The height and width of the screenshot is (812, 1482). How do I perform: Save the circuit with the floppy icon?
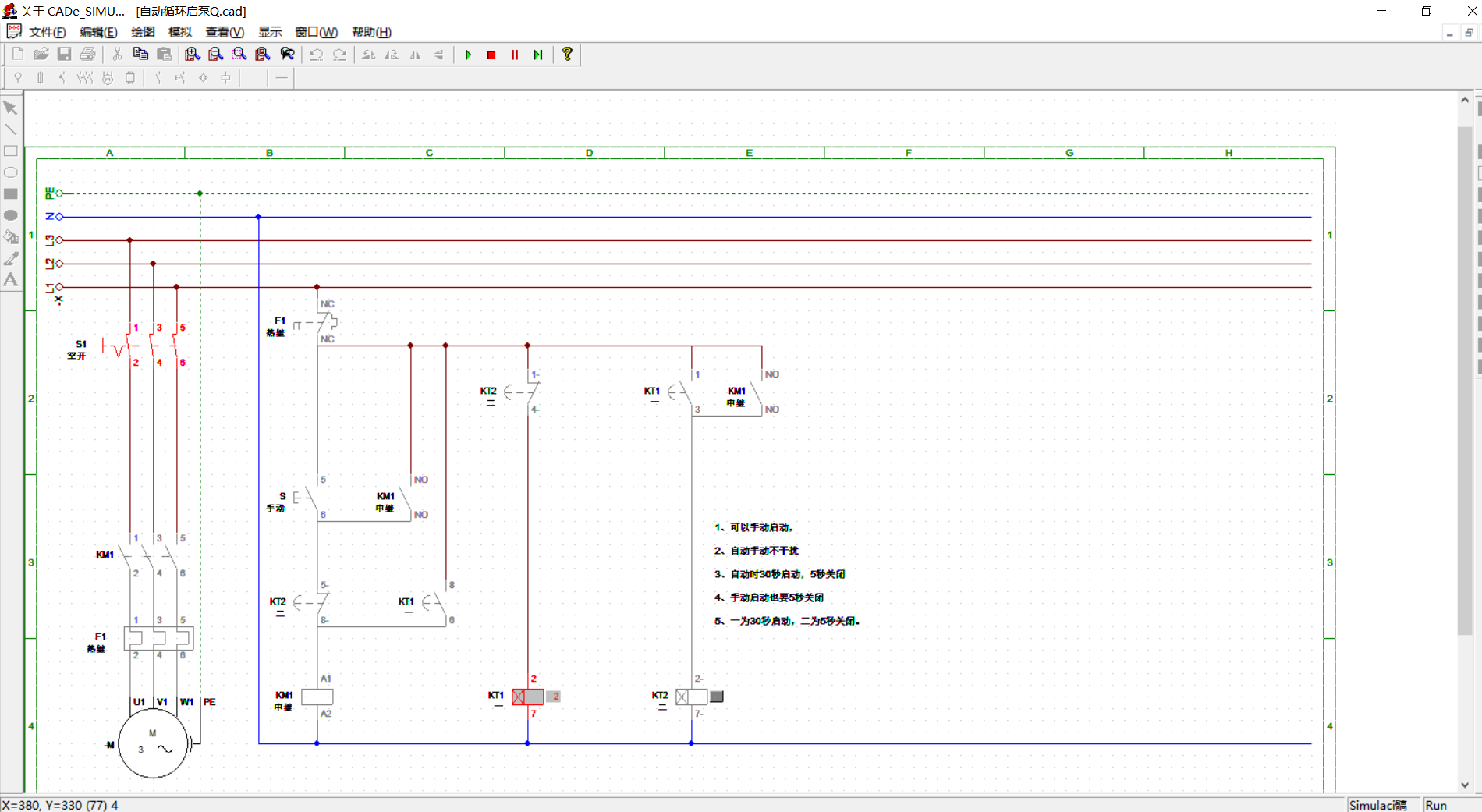click(x=64, y=54)
